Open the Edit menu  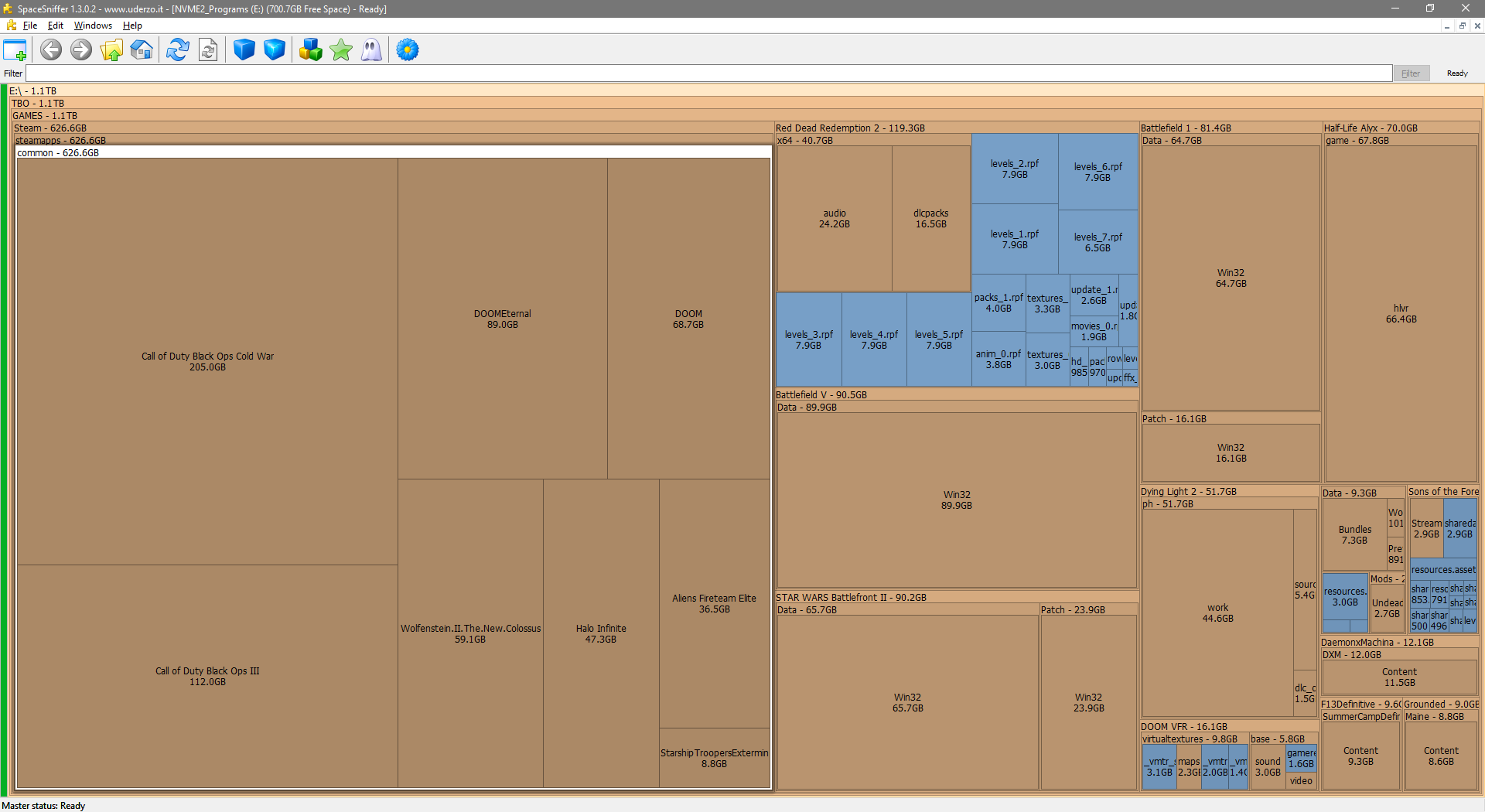point(56,26)
